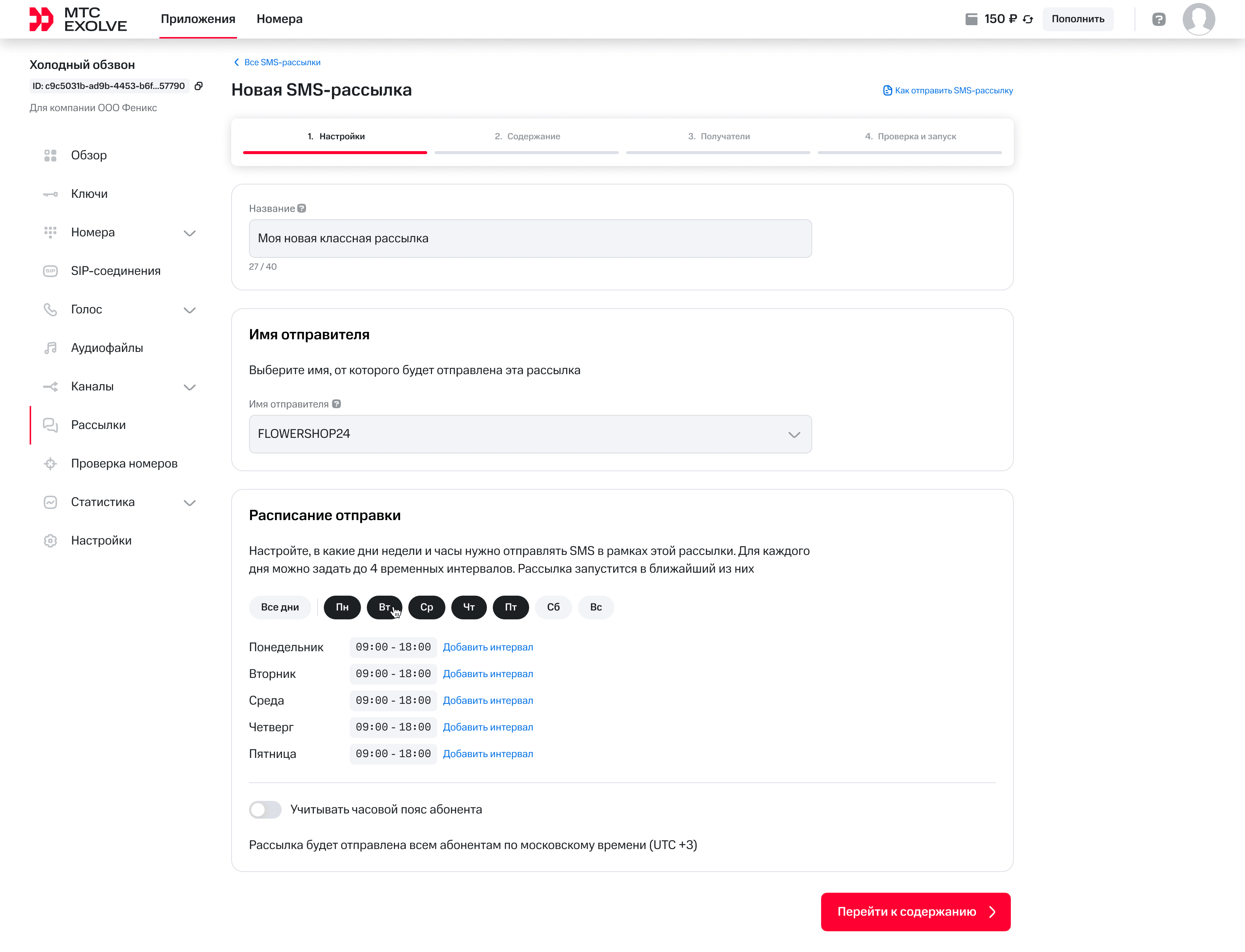Click the MTC Exolve logo
Viewport: 1245px width, 952px height.
point(78,19)
